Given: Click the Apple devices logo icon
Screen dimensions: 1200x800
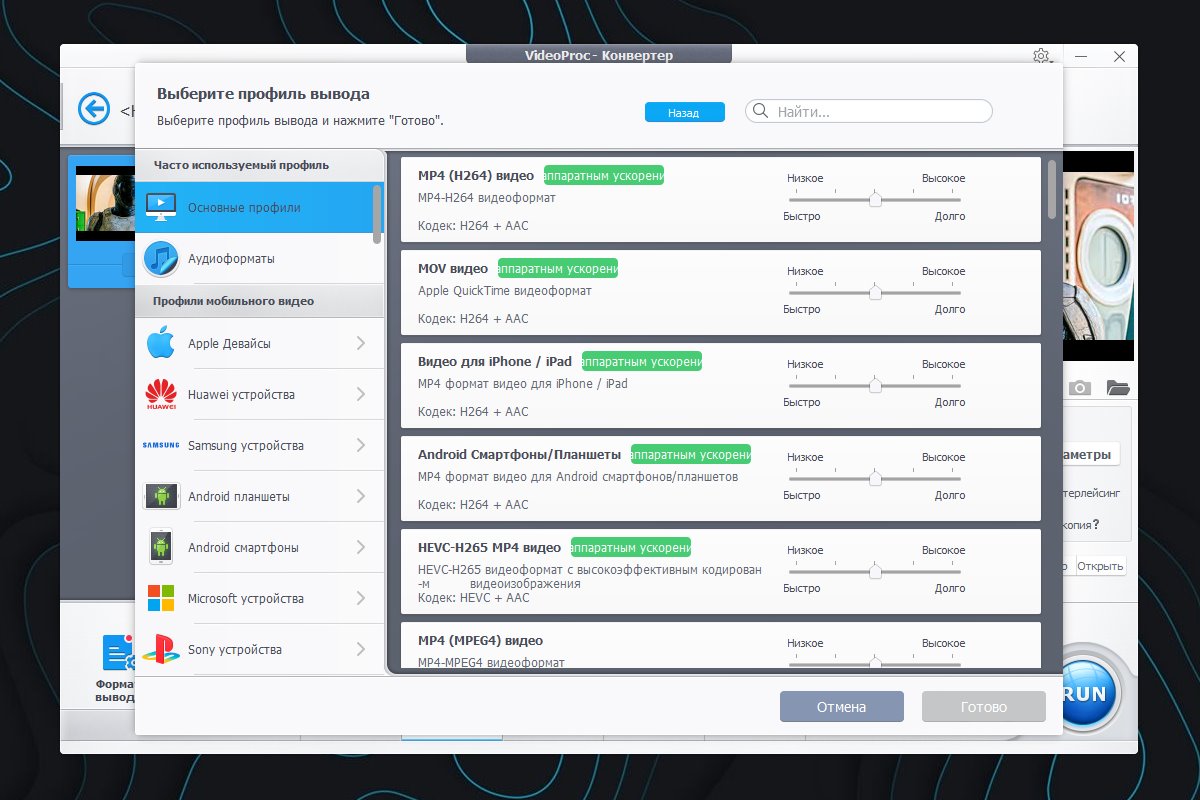Looking at the screenshot, I should (160, 344).
